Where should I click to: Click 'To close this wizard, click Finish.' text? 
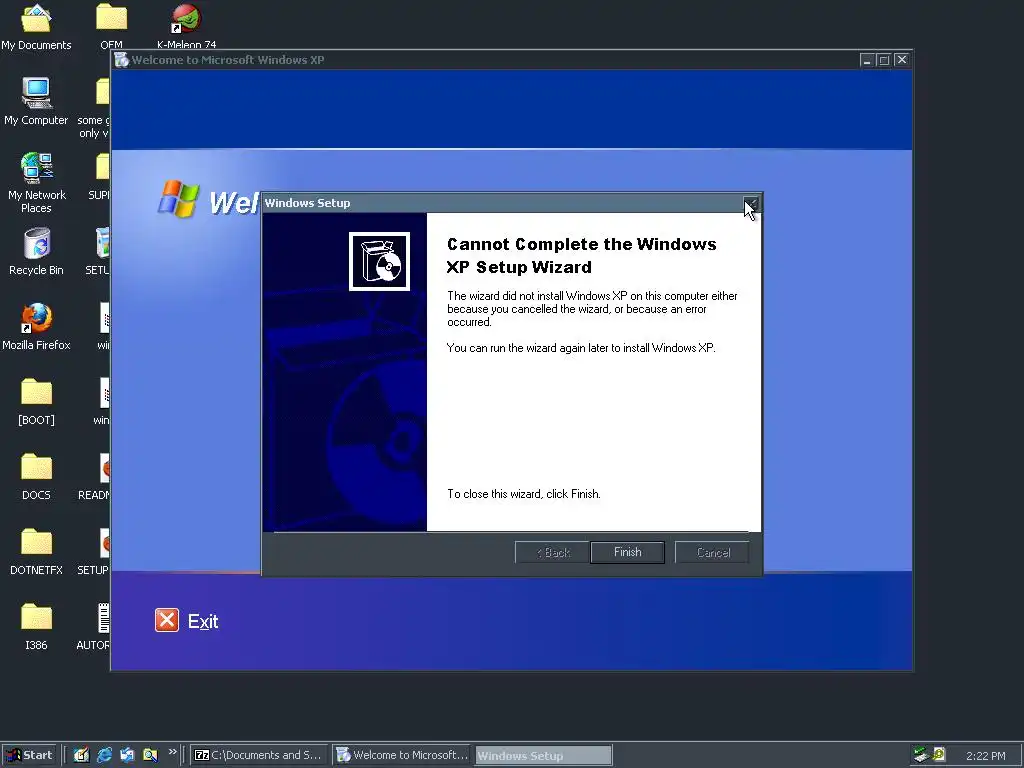(x=524, y=494)
